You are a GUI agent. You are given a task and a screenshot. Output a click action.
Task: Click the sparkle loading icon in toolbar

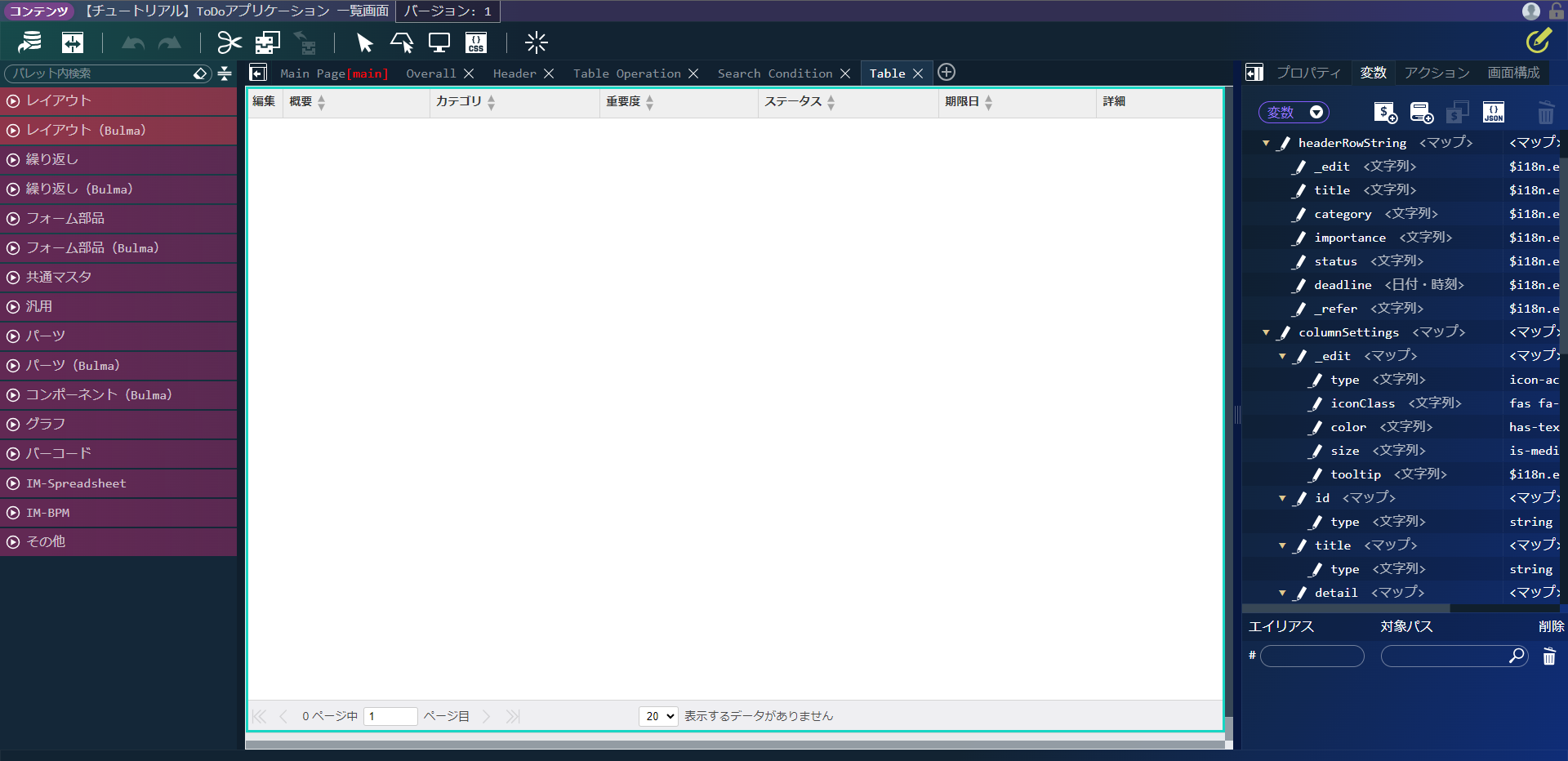[537, 42]
